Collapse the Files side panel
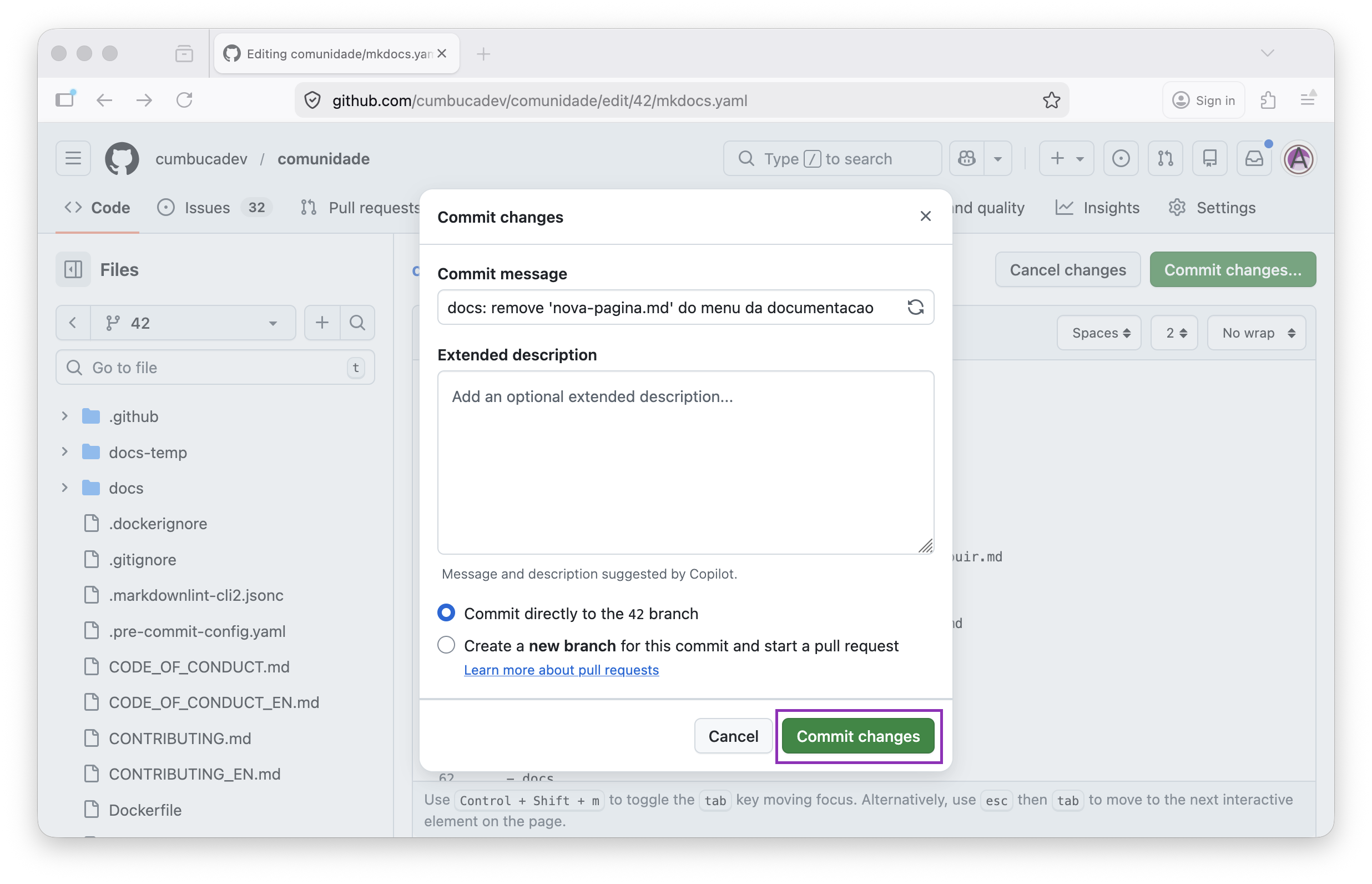The image size is (1372, 884). click(73, 269)
